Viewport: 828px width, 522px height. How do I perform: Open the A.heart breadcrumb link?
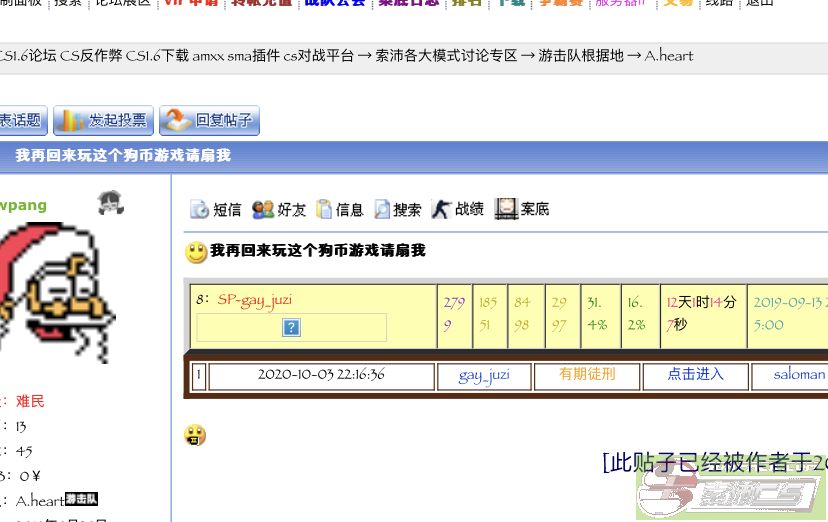(668, 56)
